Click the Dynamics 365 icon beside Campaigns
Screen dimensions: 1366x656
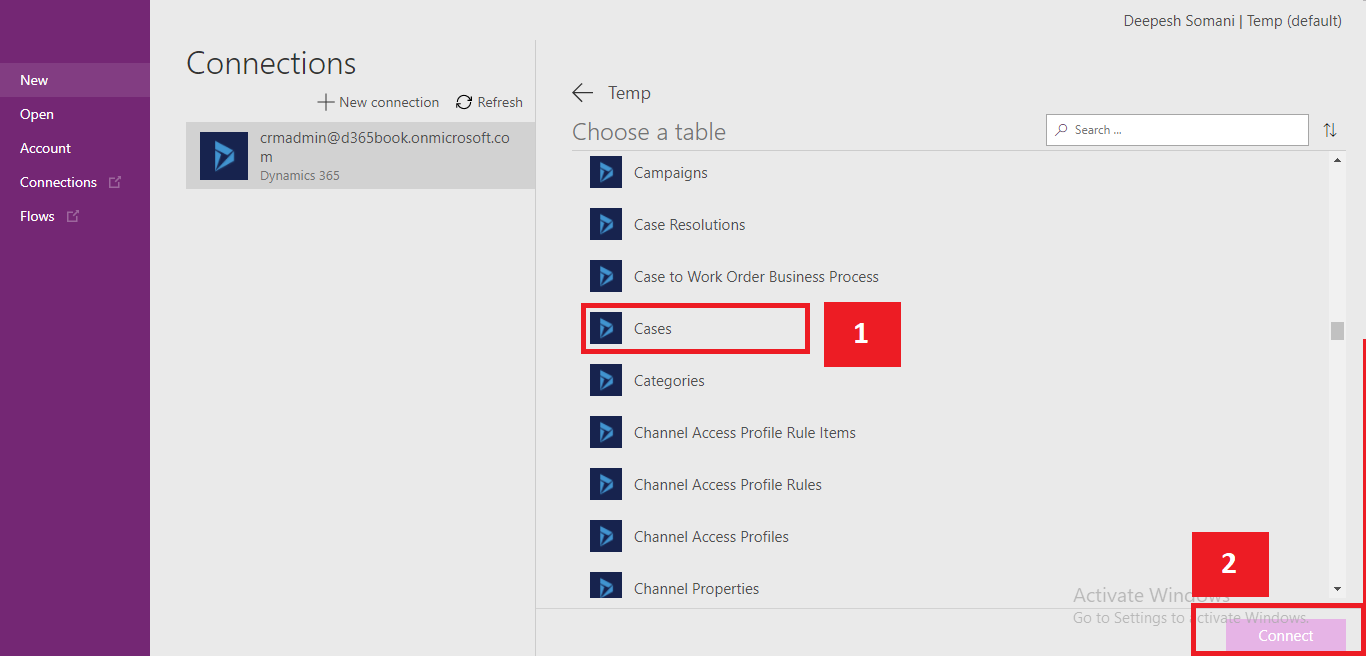(606, 172)
